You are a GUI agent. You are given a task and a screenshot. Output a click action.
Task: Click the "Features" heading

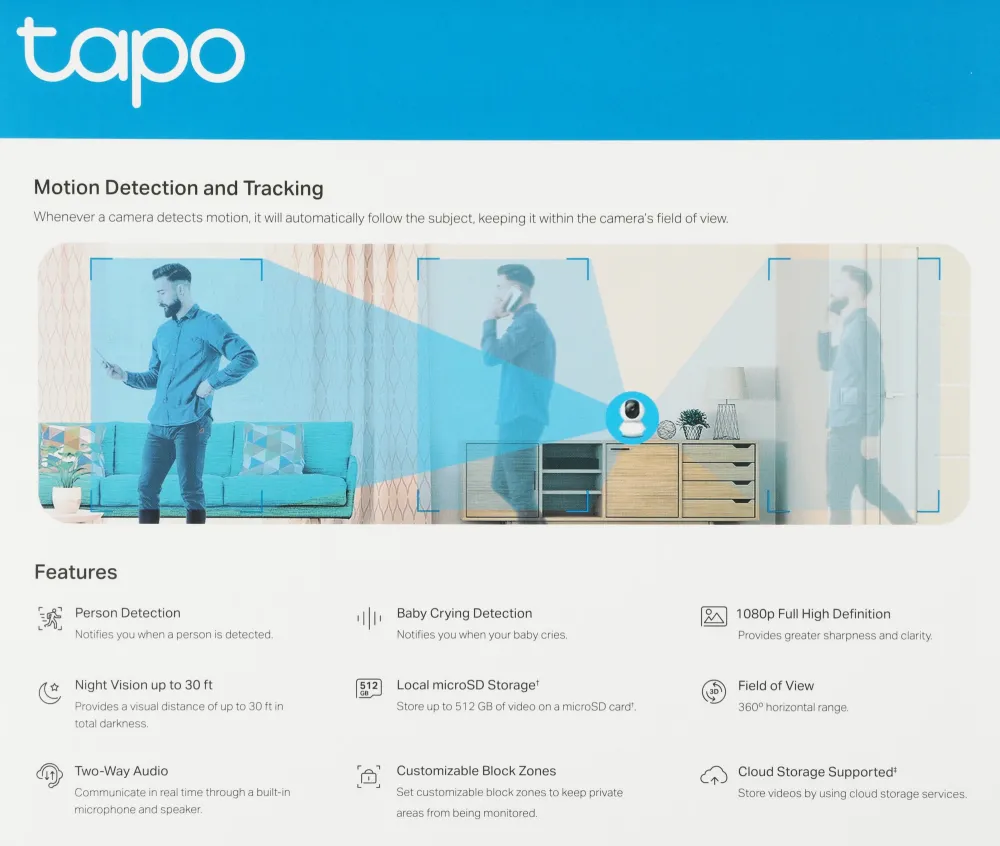[76, 572]
